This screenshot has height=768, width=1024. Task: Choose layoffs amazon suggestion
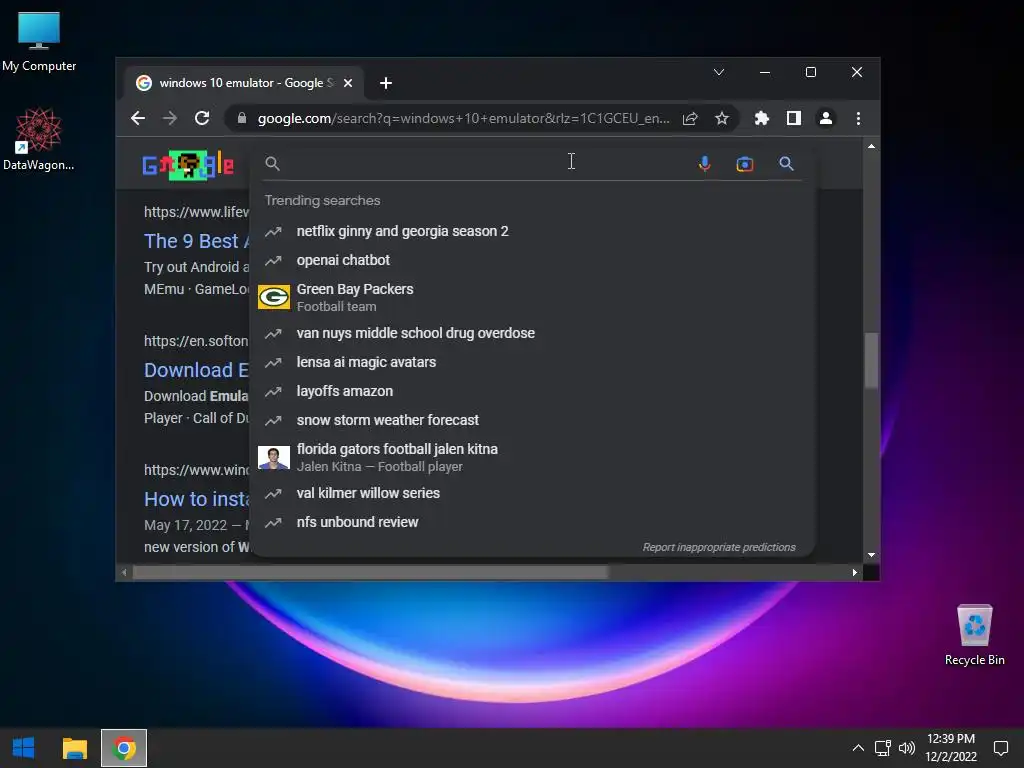click(532, 391)
